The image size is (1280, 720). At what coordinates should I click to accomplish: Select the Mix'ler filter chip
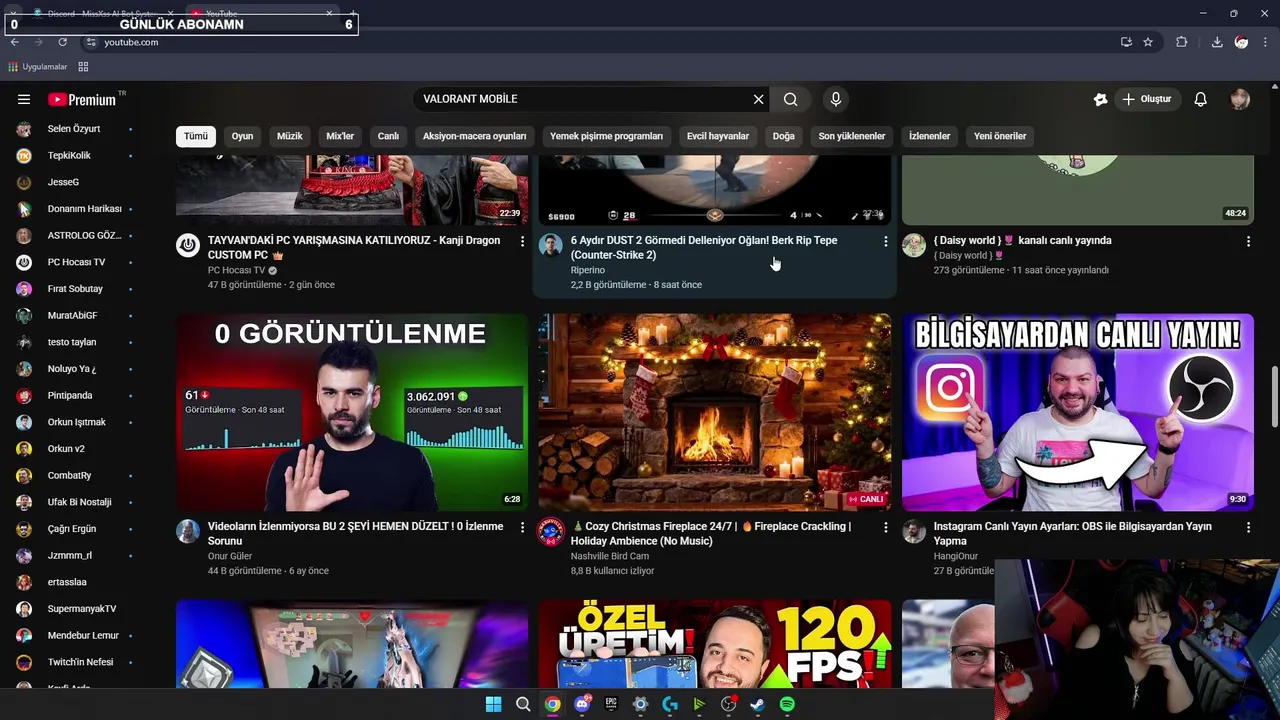[x=340, y=136]
